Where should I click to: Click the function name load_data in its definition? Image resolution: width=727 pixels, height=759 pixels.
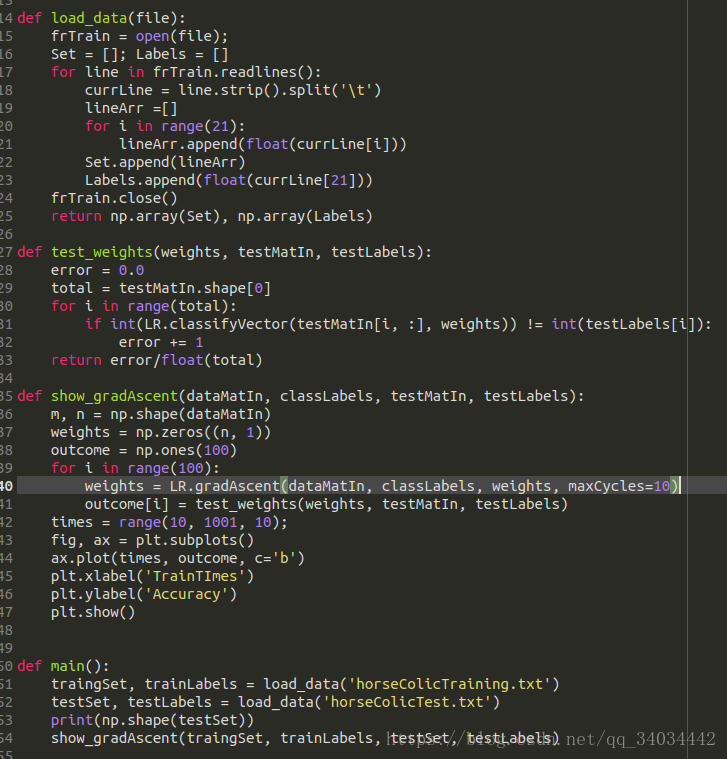[x=89, y=18]
